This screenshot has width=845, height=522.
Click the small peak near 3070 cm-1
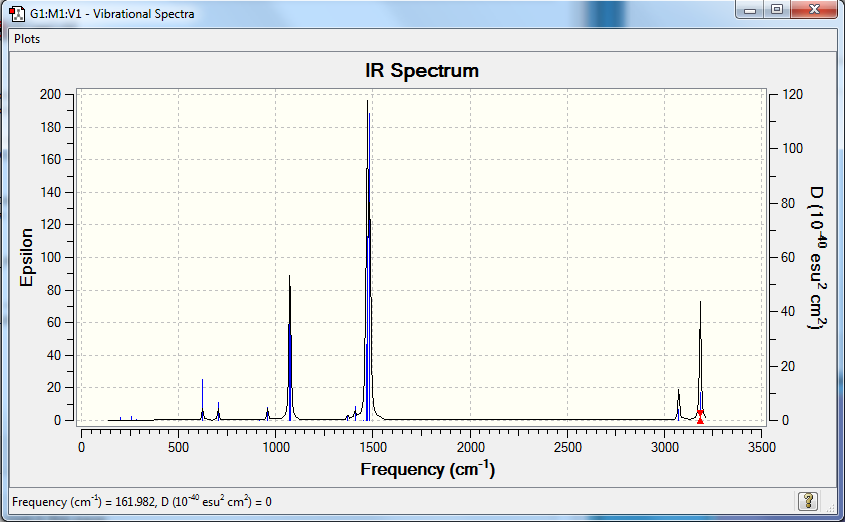click(678, 404)
